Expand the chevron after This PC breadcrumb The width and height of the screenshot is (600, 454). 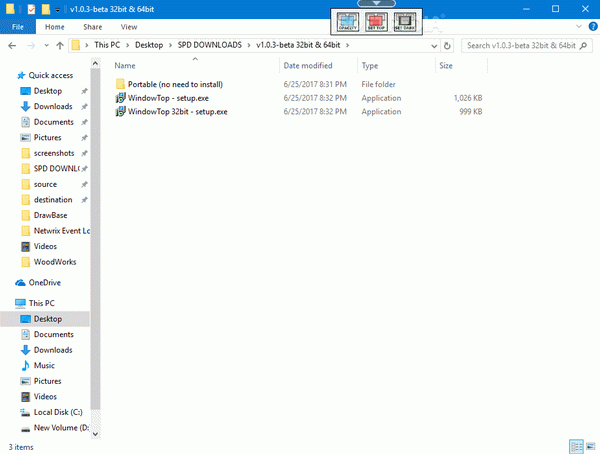(x=128, y=46)
